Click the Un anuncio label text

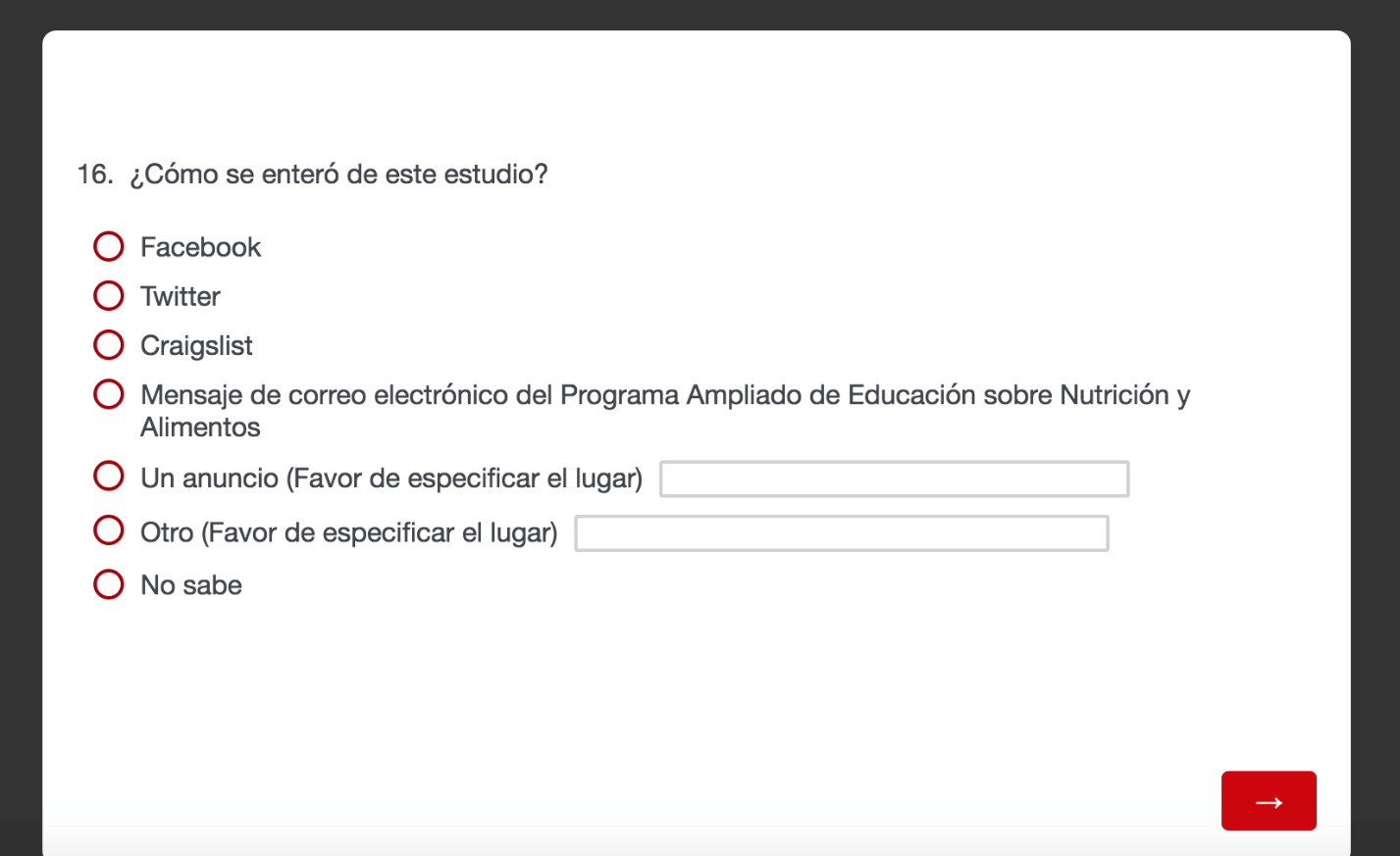[x=390, y=478]
